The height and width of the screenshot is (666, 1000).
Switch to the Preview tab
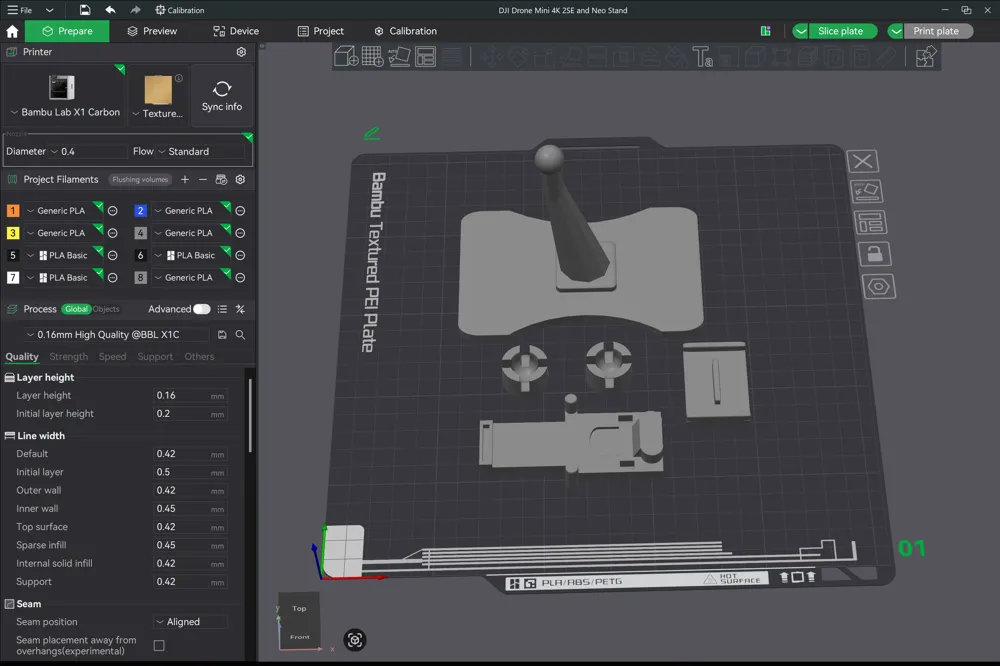[x=152, y=31]
